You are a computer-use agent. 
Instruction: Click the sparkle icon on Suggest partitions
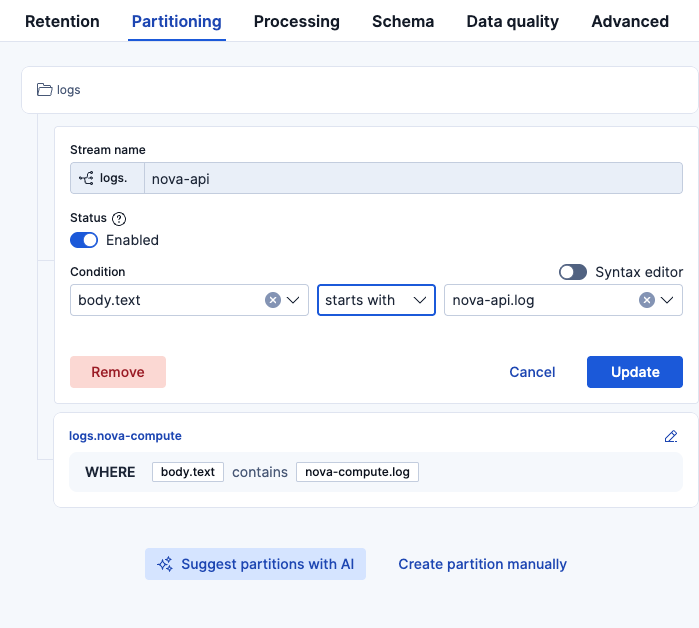[166, 564]
